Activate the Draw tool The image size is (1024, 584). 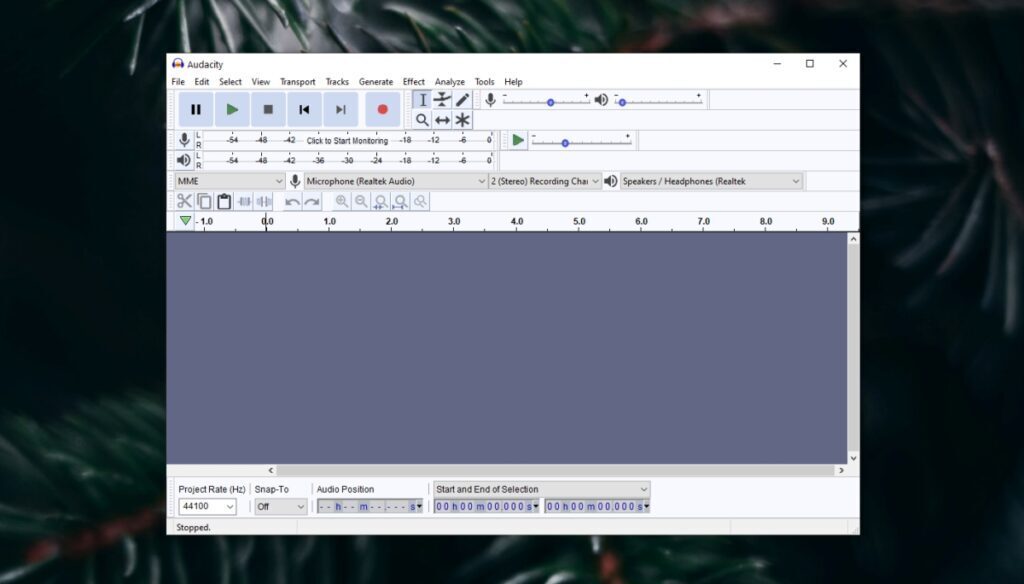click(462, 99)
